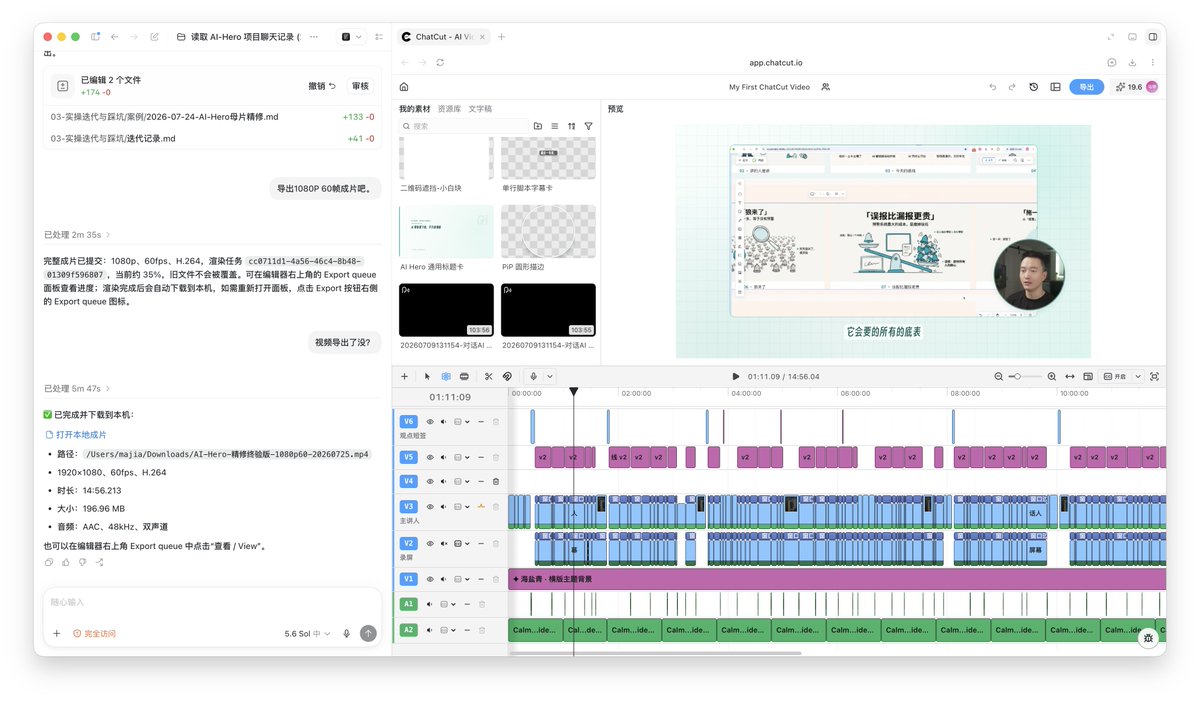Undo with the ChatCut header undo arrow
The width and height of the screenshot is (1200, 701).
993,87
